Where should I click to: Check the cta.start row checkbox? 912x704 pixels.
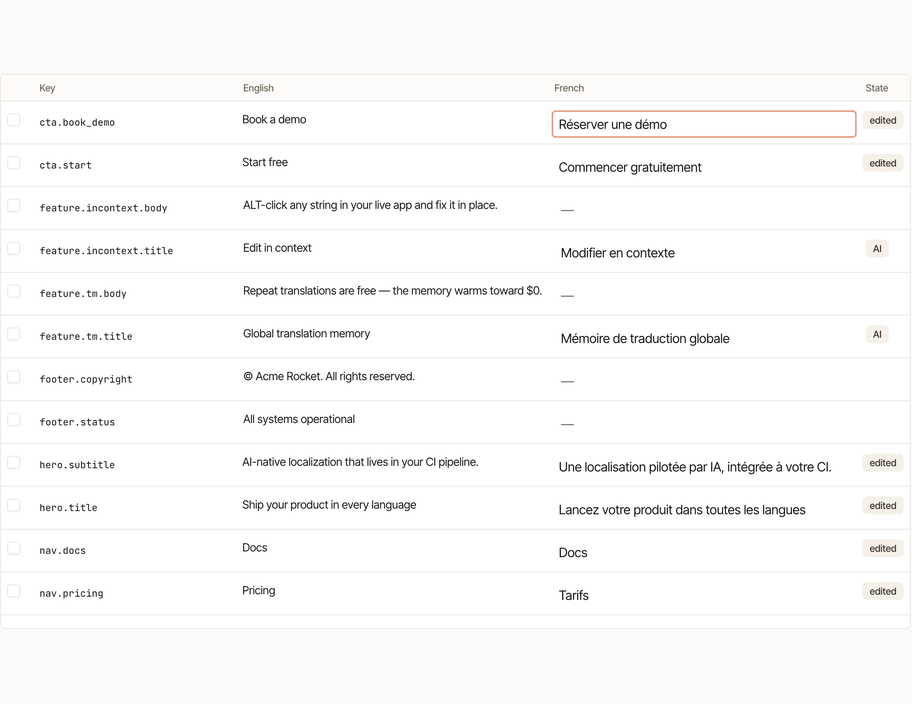coord(14,163)
